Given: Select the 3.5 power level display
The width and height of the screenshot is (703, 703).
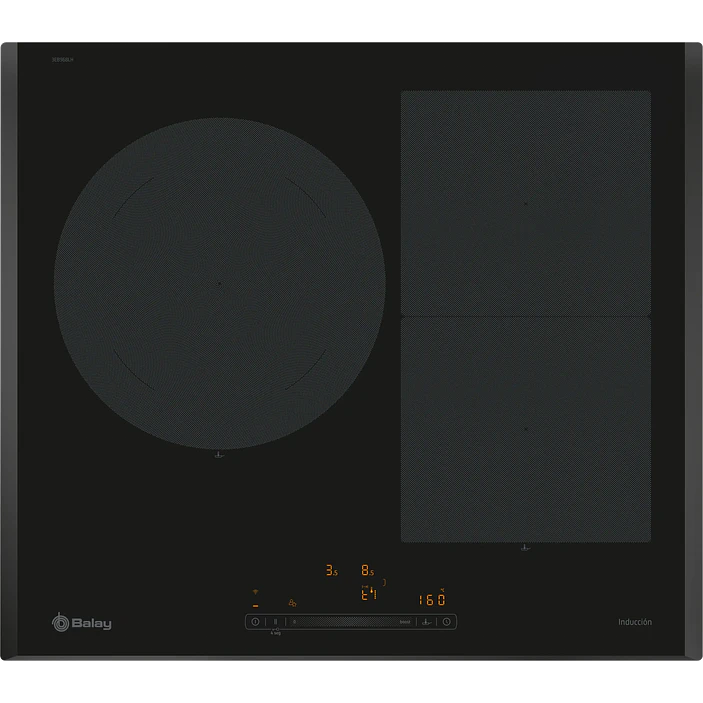Looking at the screenshot, I should [331, 570].
